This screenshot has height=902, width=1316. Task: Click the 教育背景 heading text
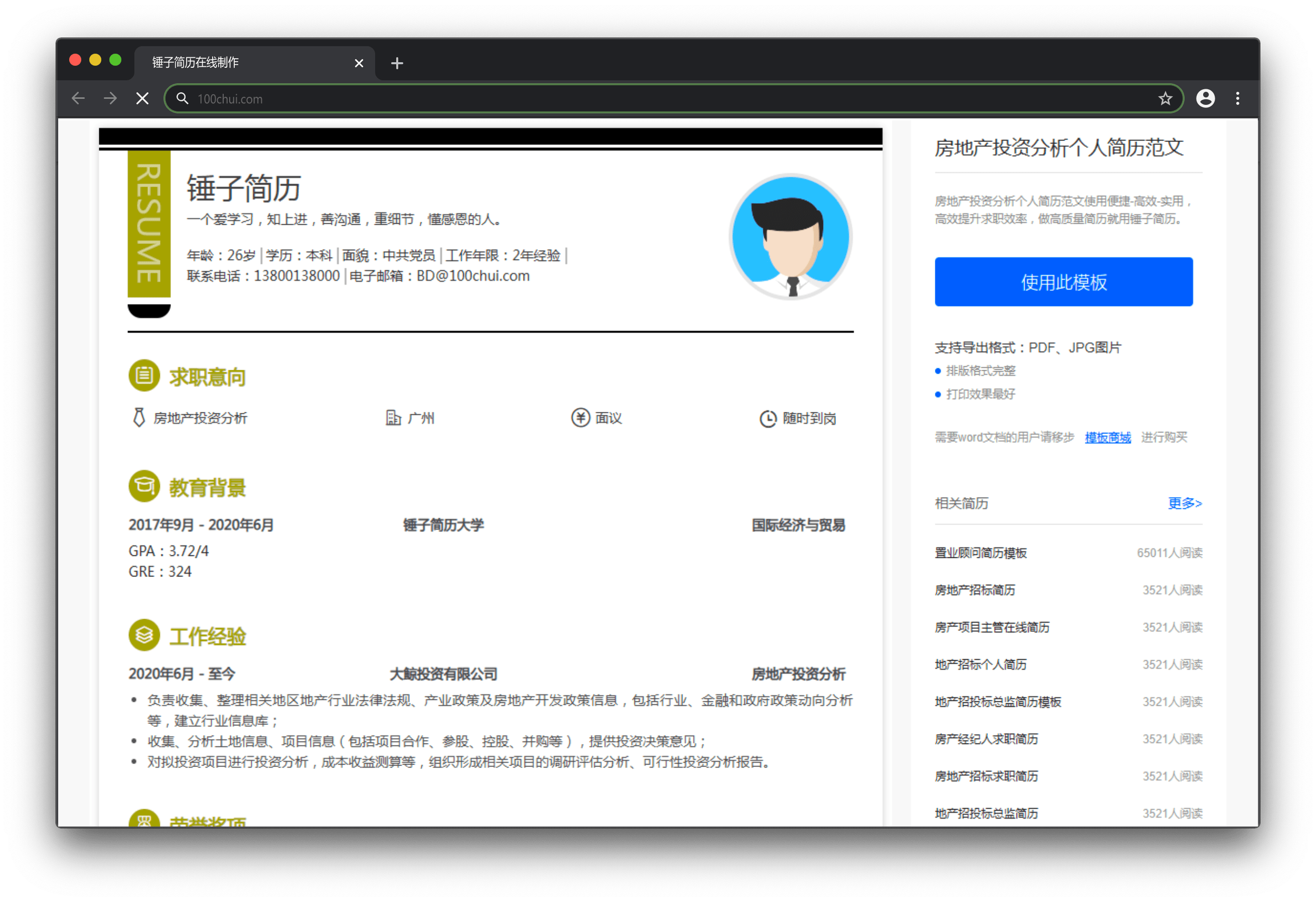[x=207, y=487]
